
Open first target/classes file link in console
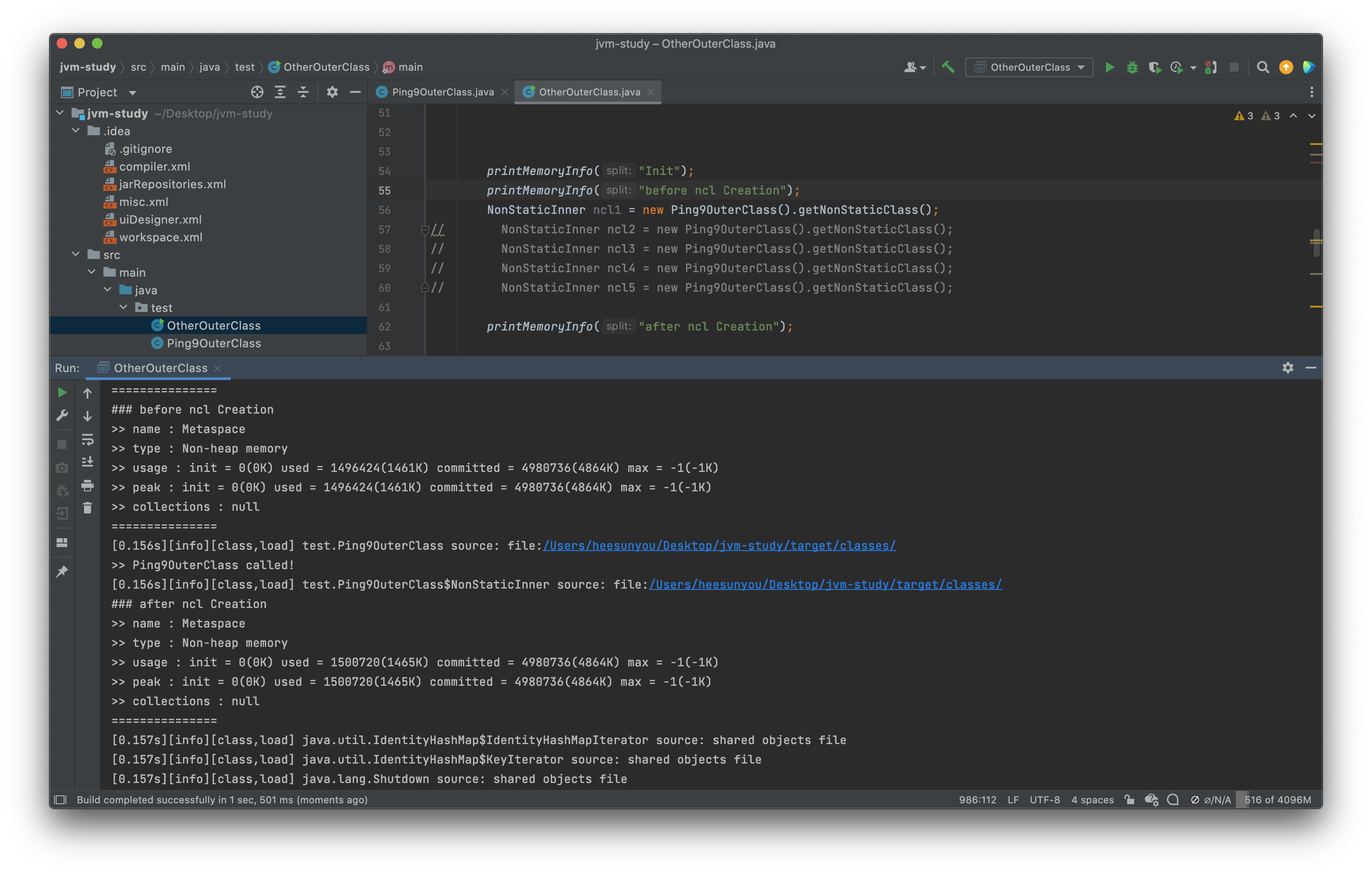coord(719,546)
